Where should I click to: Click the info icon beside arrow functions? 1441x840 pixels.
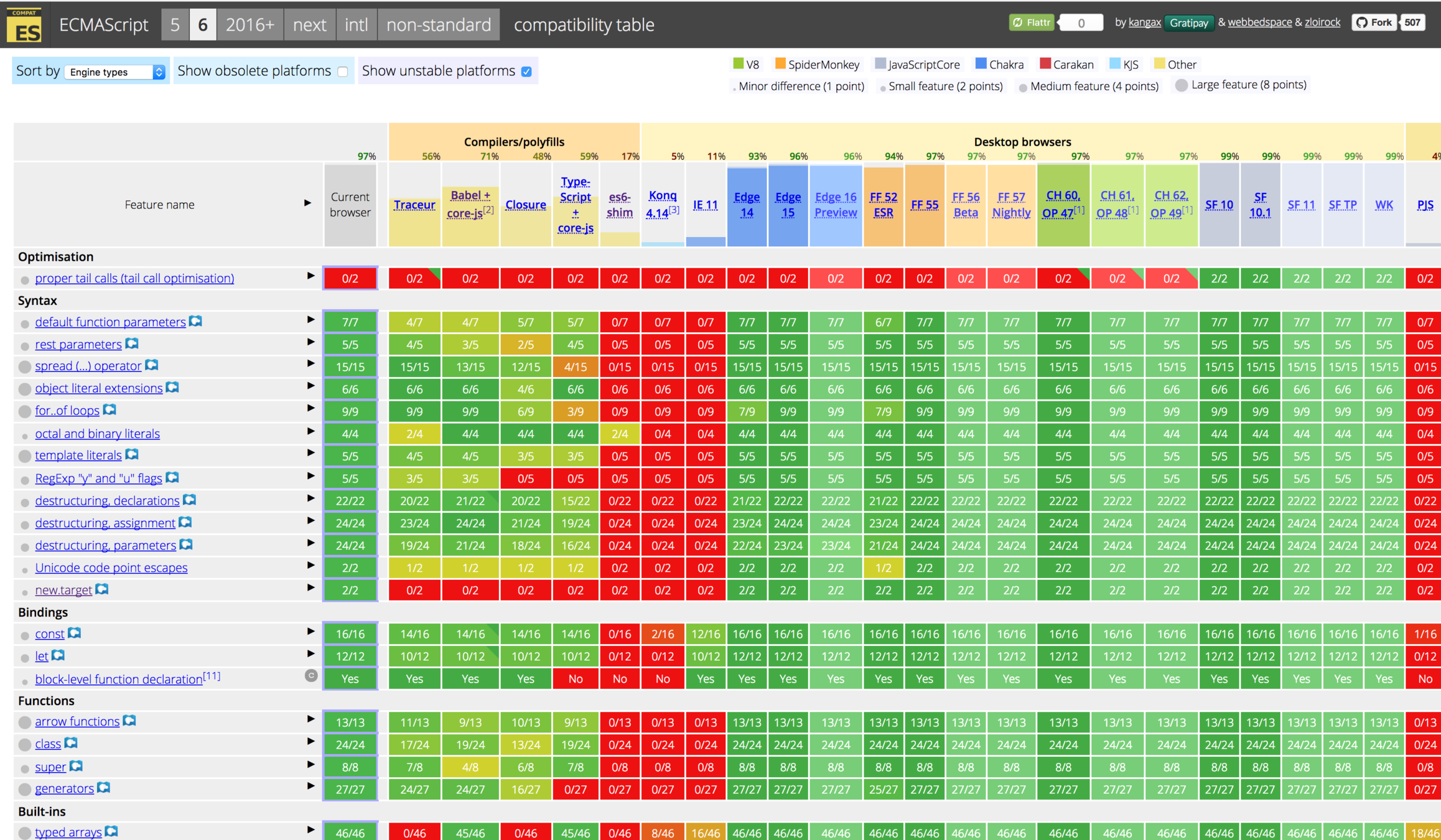tap(129, 721)
